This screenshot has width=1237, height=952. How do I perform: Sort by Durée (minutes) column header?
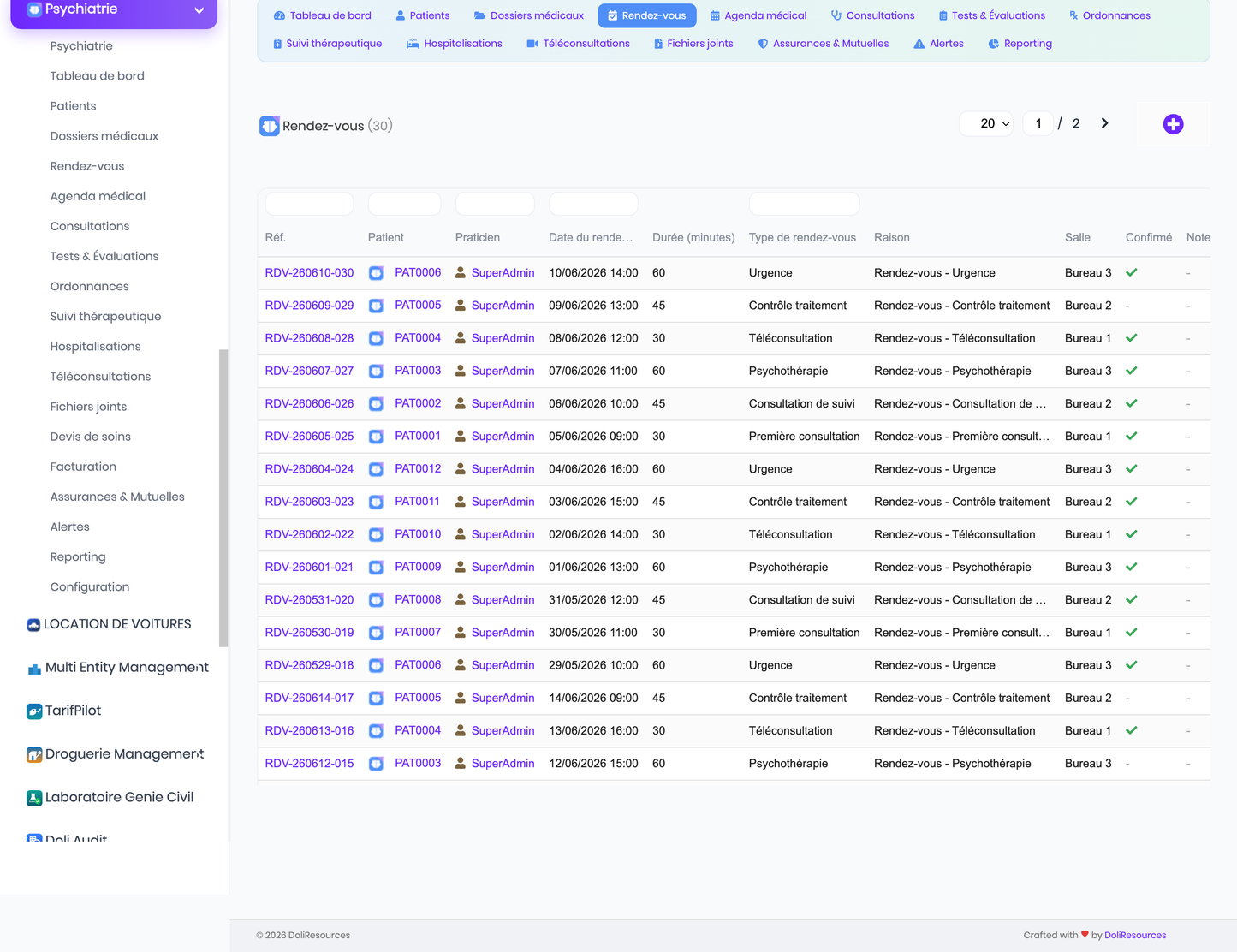[693, 237]
